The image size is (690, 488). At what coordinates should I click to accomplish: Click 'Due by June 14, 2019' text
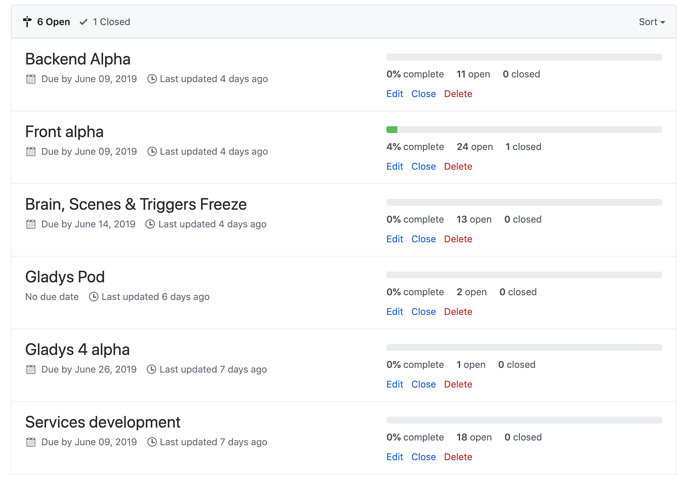click(x=88, y=224)
